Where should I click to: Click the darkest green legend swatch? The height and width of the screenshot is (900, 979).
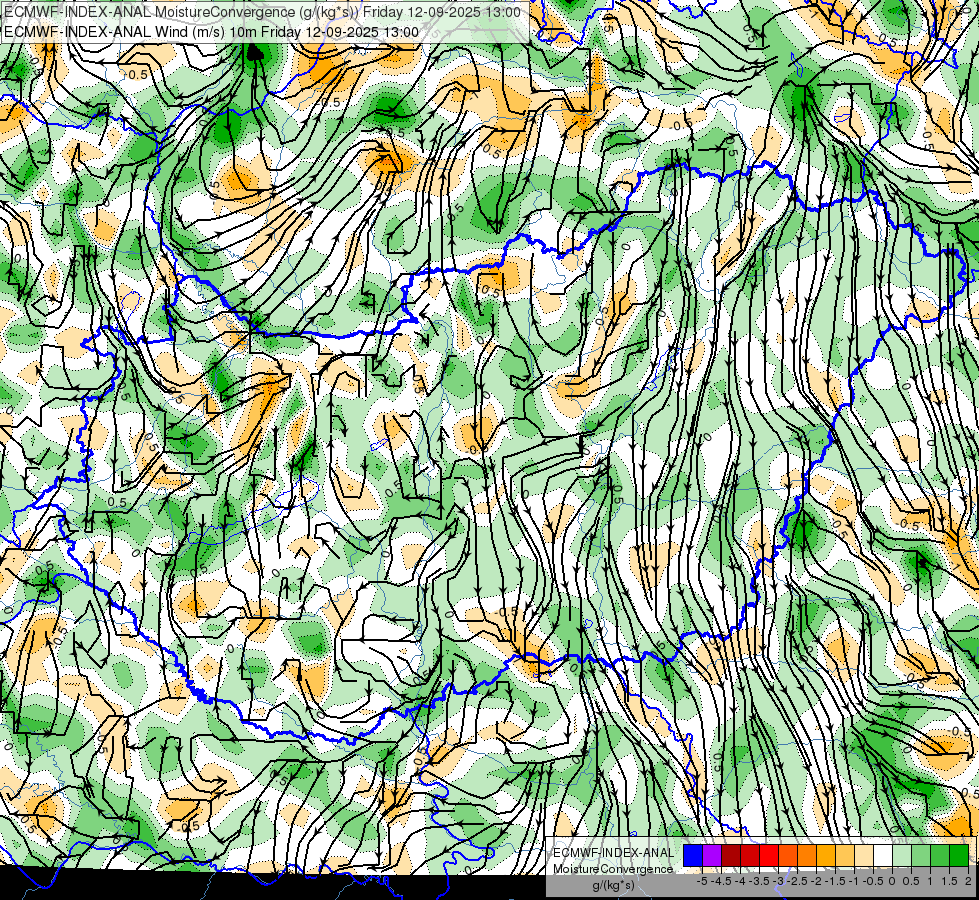(959, 856)
